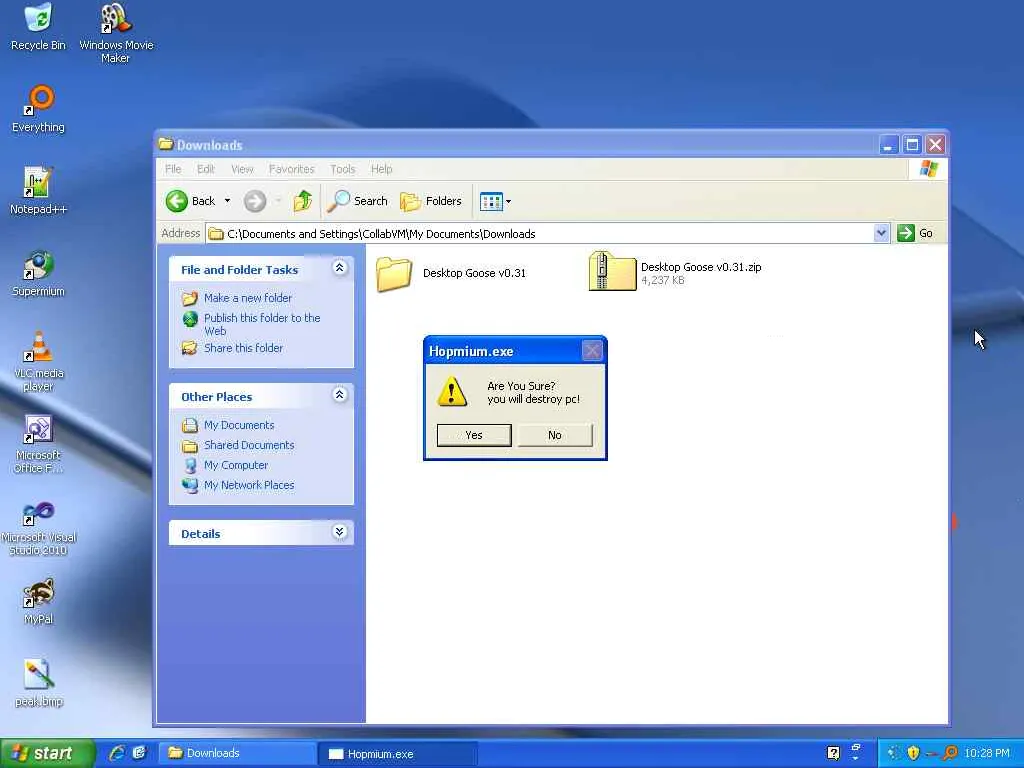Click the Back button in Downloads window
This screenshot has width=1024, height=768.
[190, 201]
